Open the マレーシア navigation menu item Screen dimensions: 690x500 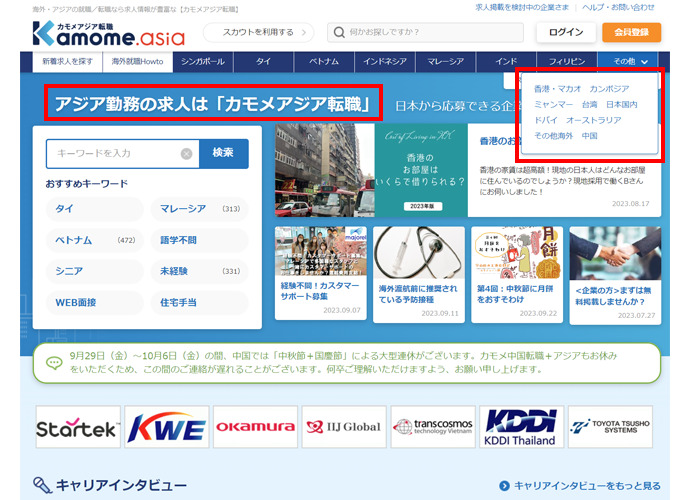point(446,62)
